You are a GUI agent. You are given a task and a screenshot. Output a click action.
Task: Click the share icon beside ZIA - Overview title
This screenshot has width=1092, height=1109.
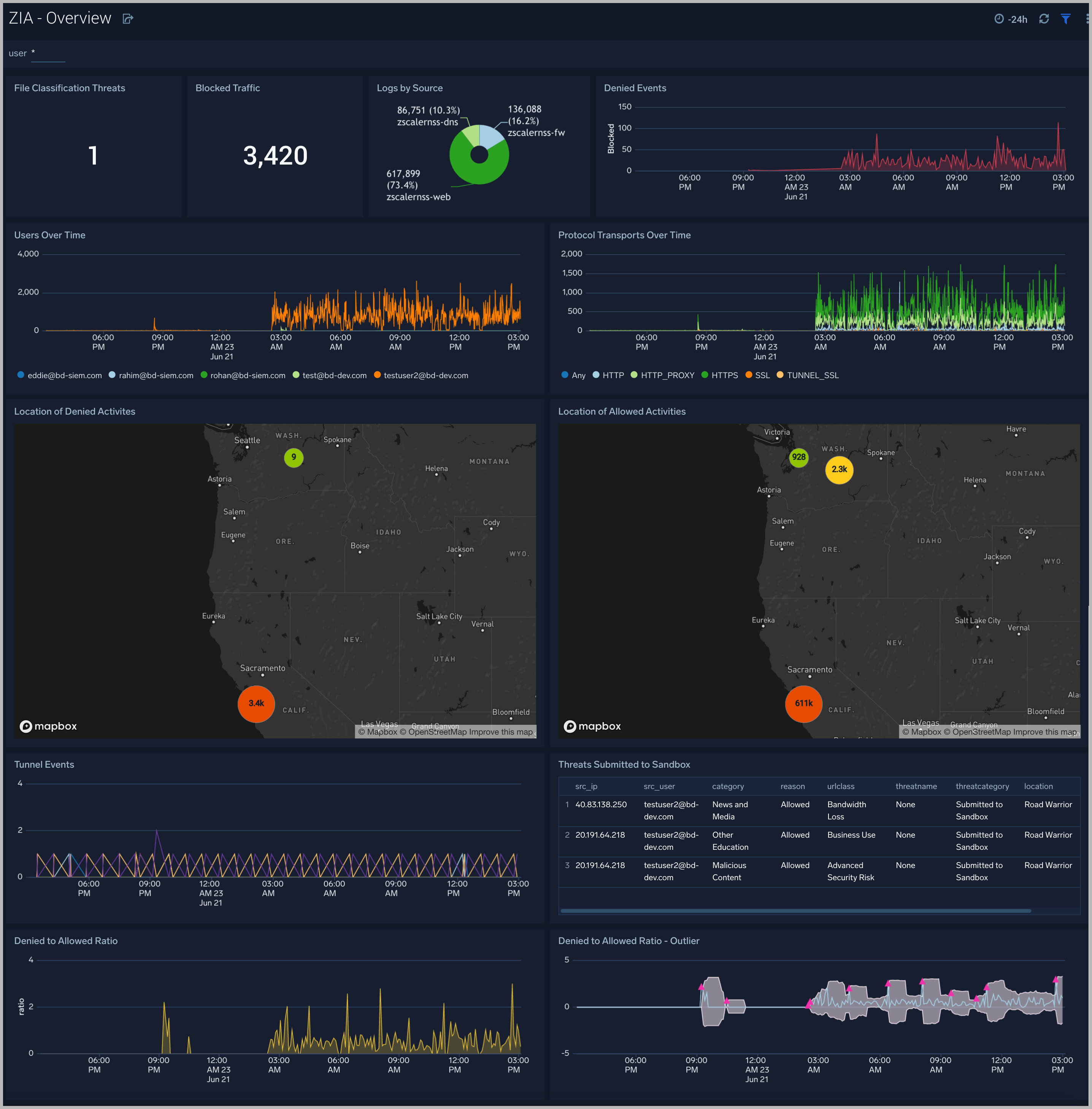(127, 19)
